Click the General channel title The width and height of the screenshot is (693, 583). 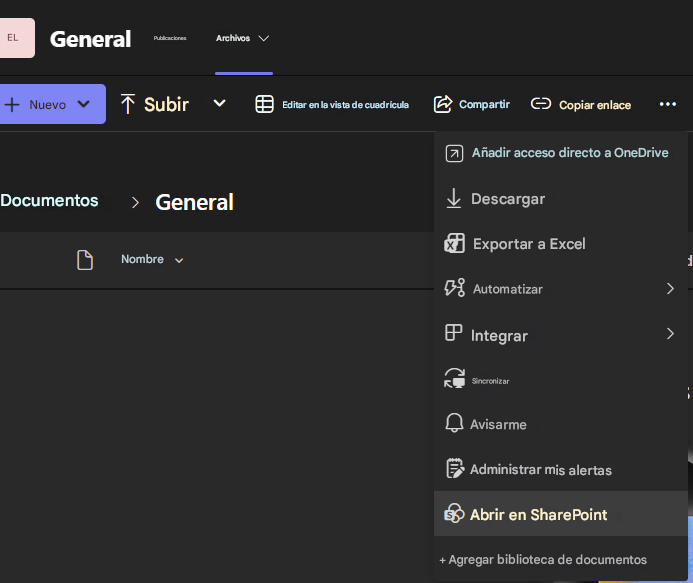90,39
